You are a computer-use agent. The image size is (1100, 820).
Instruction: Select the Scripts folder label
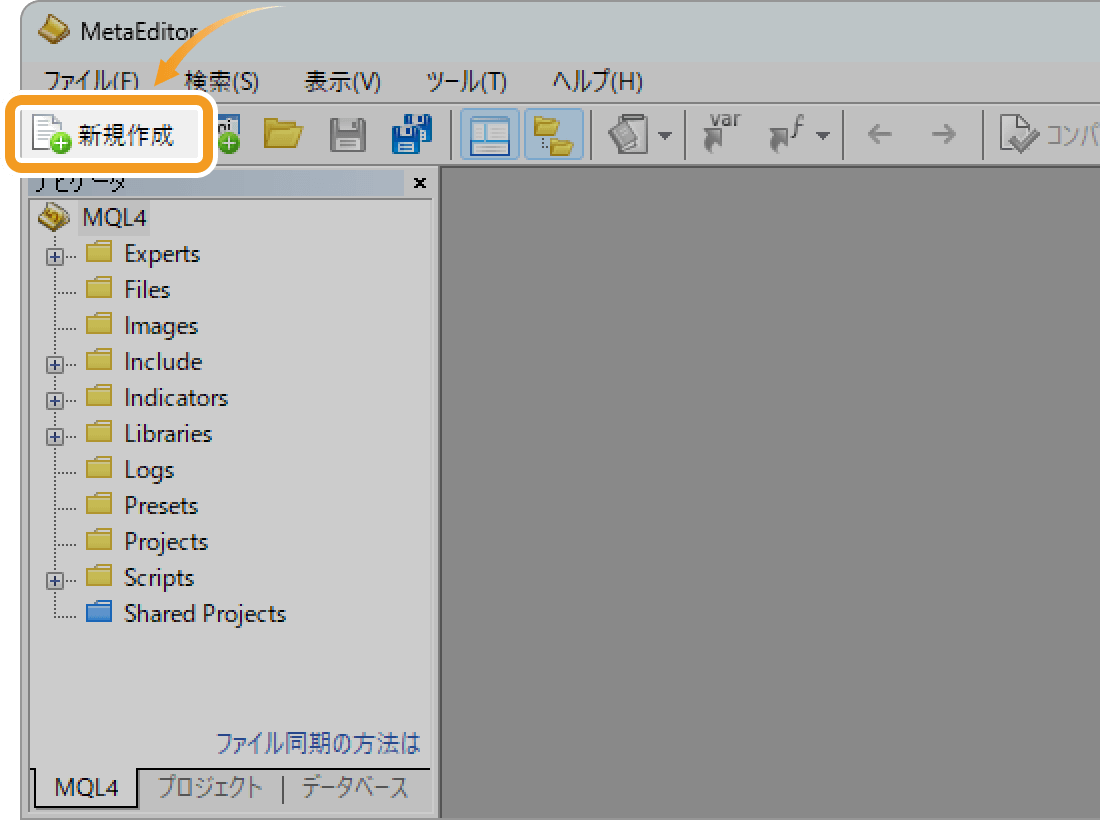[159, 578]
